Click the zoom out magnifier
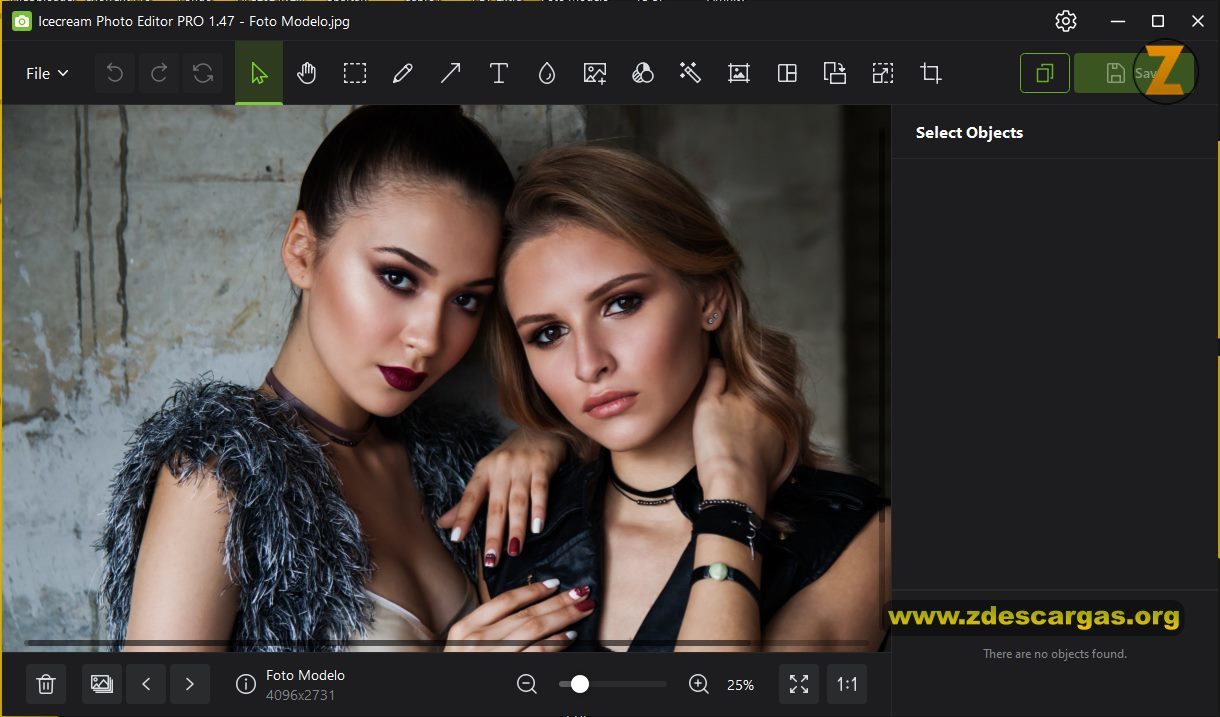The width and height of the screenshot is (1220, 717). 527,684
